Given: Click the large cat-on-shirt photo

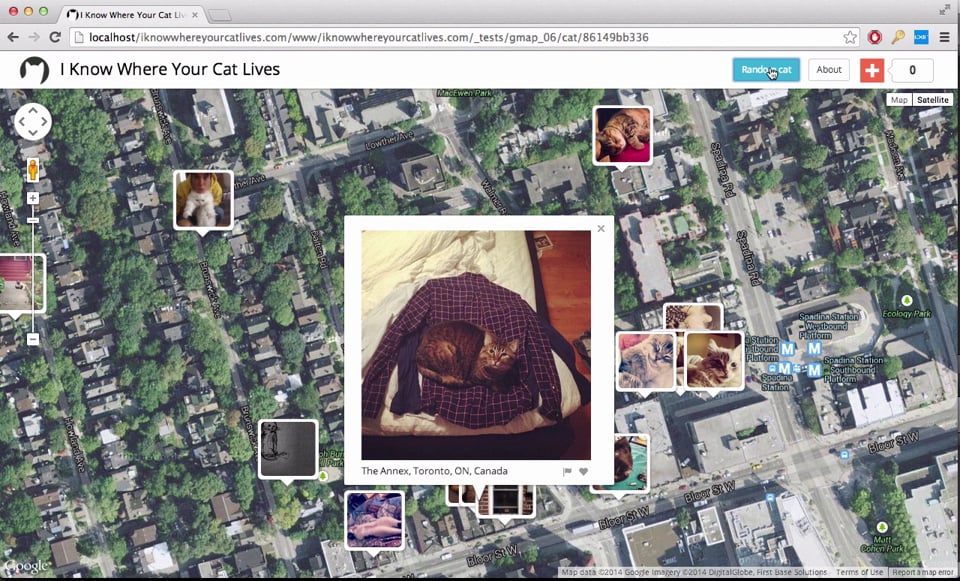Looking at the screenshot, I should coord(476,345).
